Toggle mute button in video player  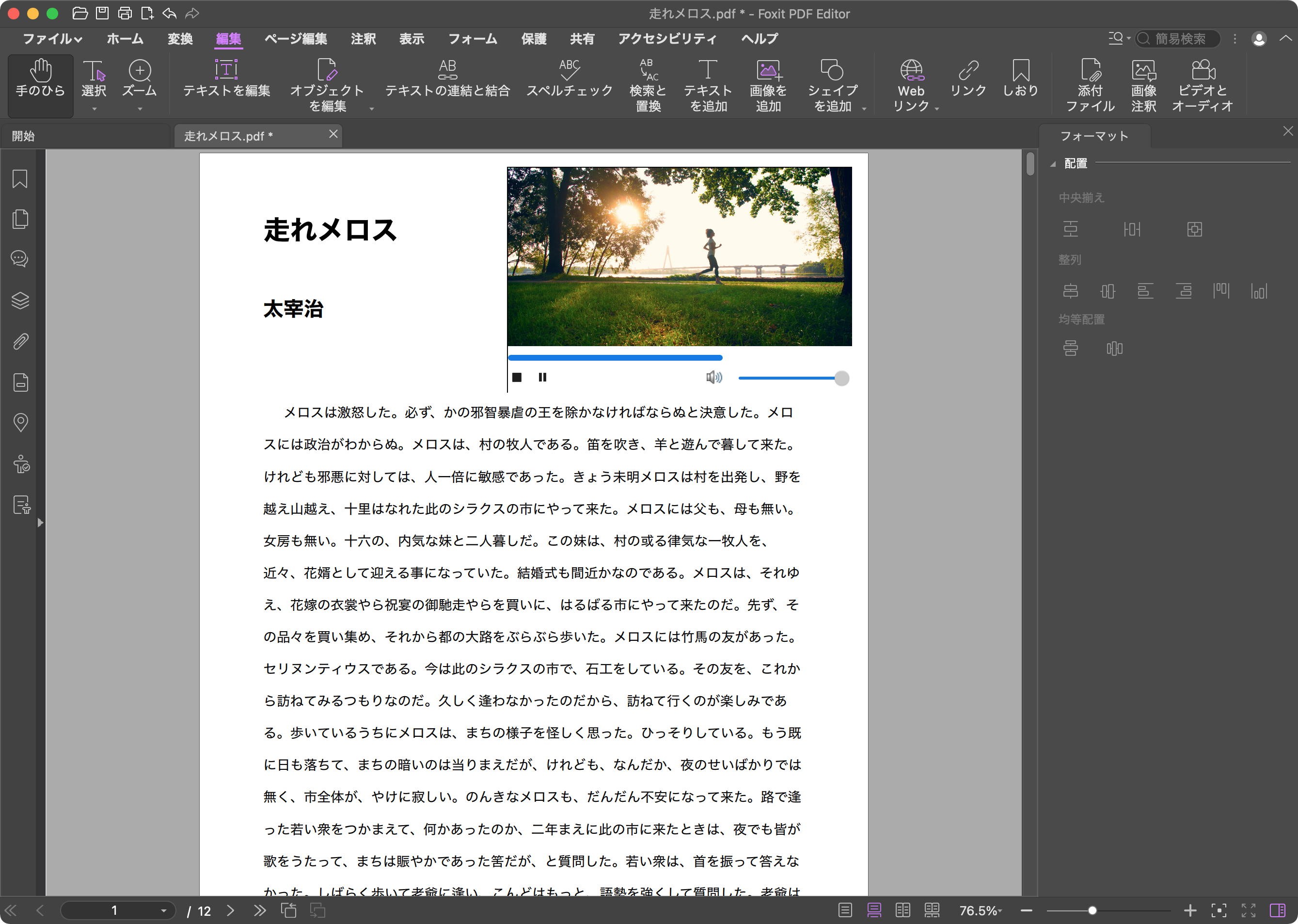pos(711,377)
